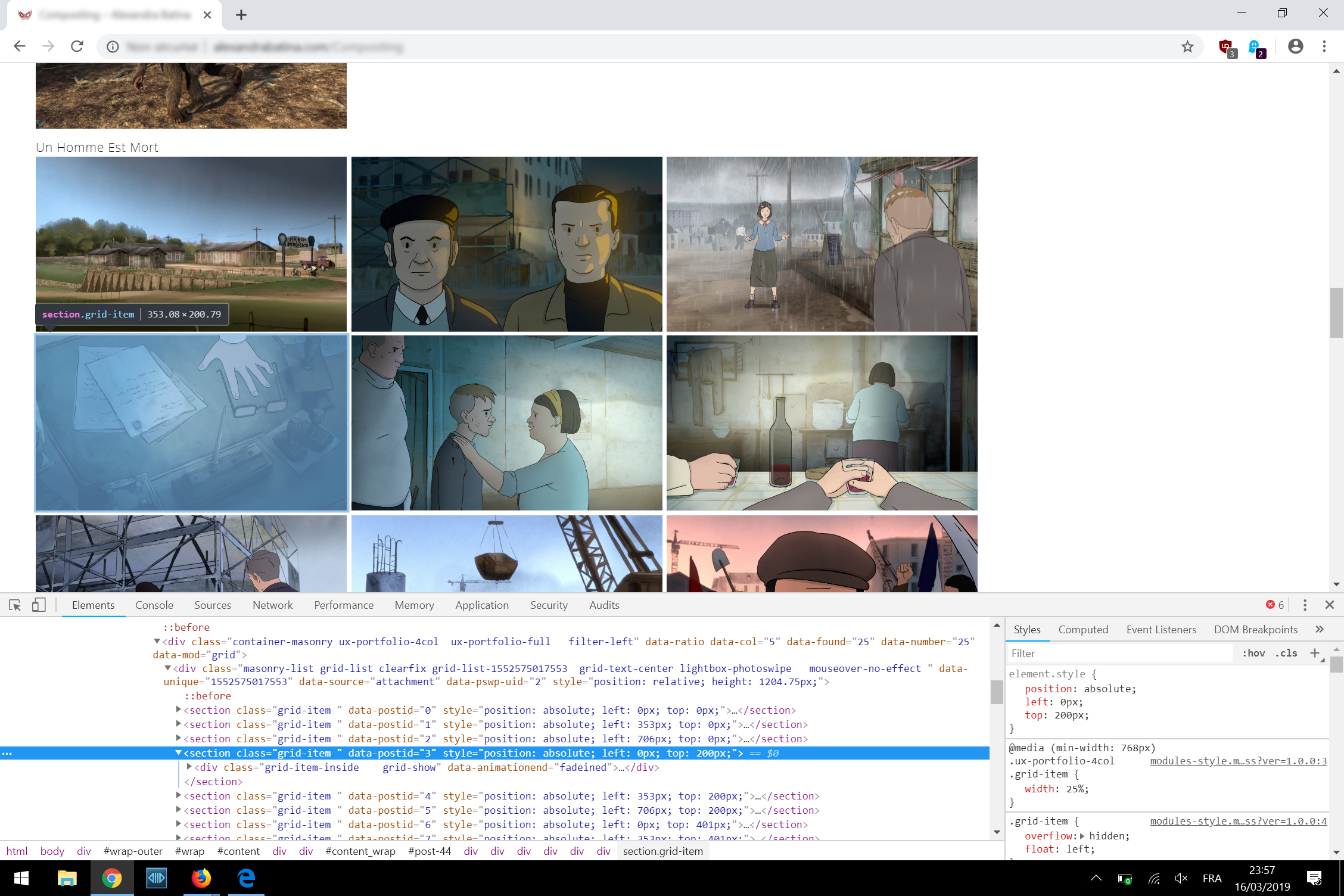
Task: Open a new browser tab
Action: pos(241,15)
